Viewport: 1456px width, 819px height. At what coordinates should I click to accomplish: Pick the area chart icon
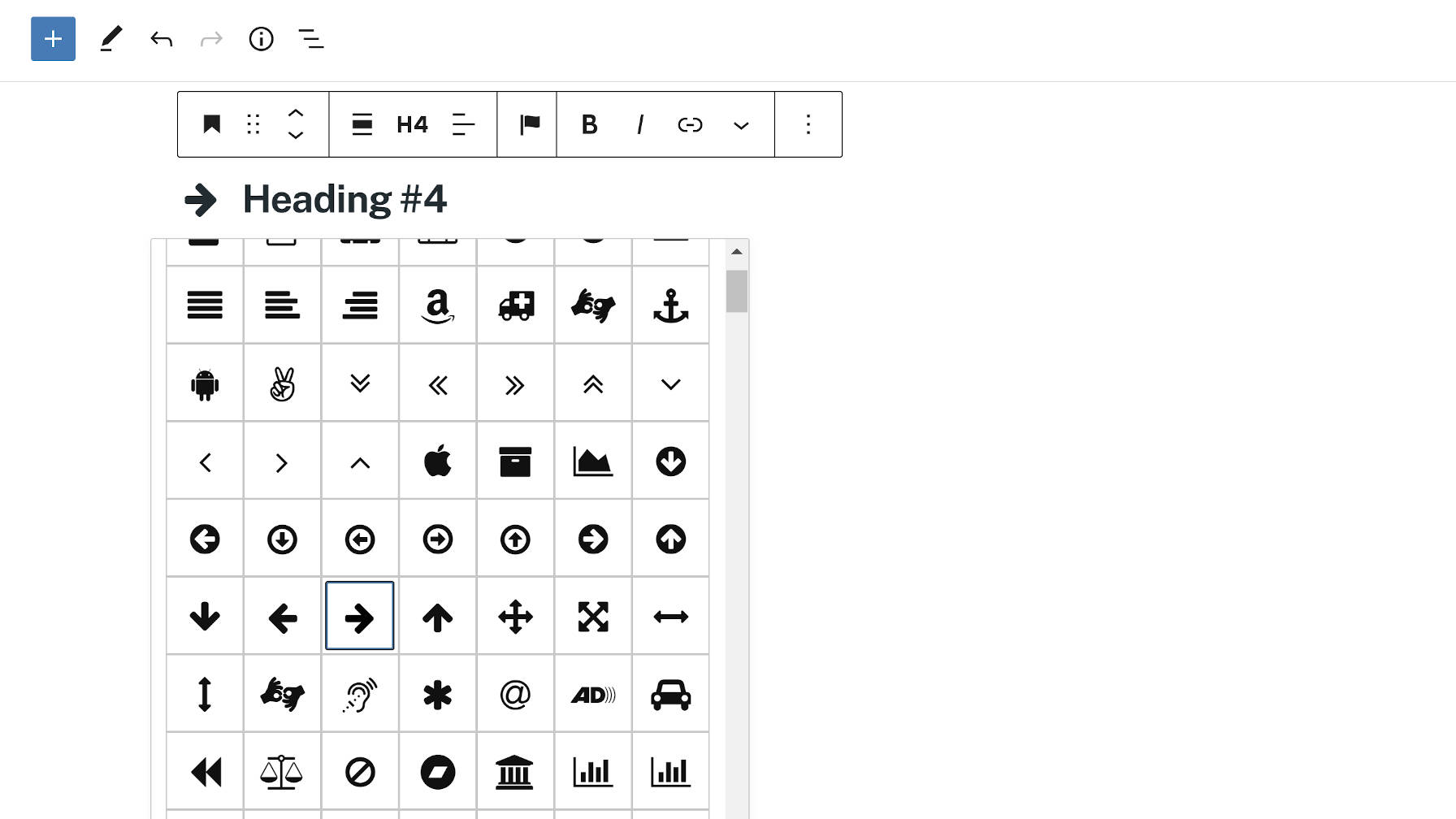tap(592, 461)
